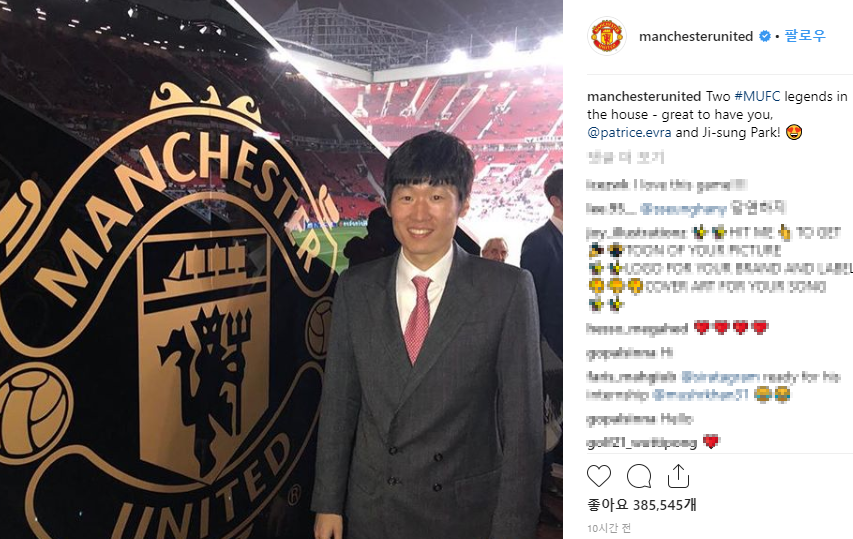The width and height of the screenshot is (853, 539).
Task: Click manchesterunited username starting the caption
Action: [x=644, y=96]
